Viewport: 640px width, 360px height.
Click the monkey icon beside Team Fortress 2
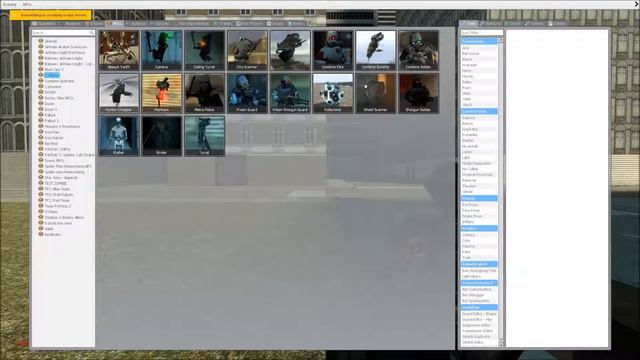(41, 206)
